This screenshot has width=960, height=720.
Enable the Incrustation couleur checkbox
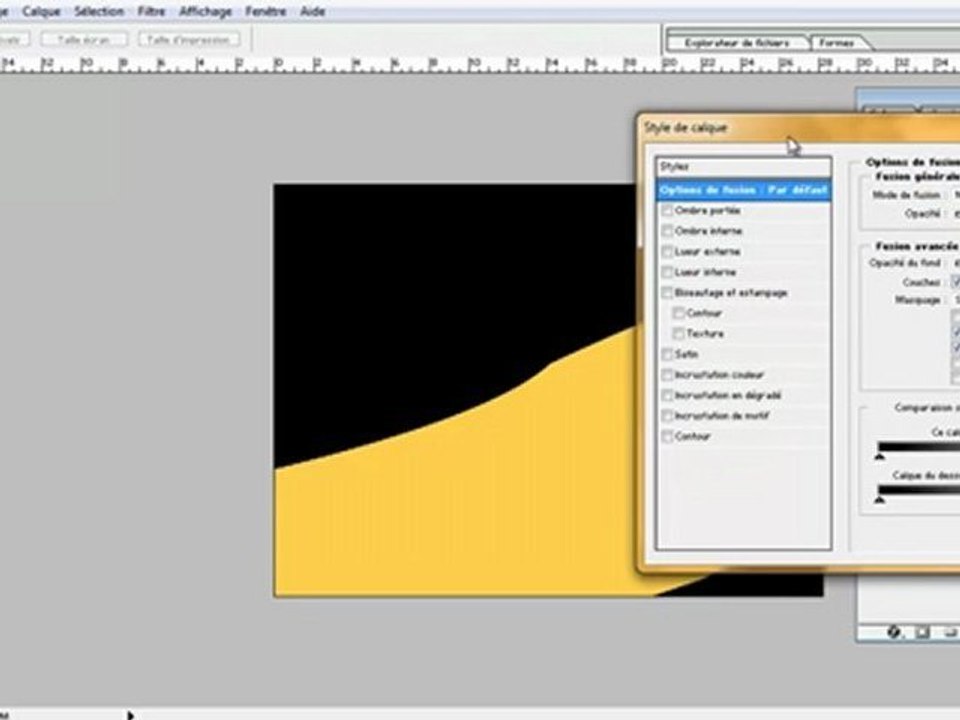pos(667,375)
